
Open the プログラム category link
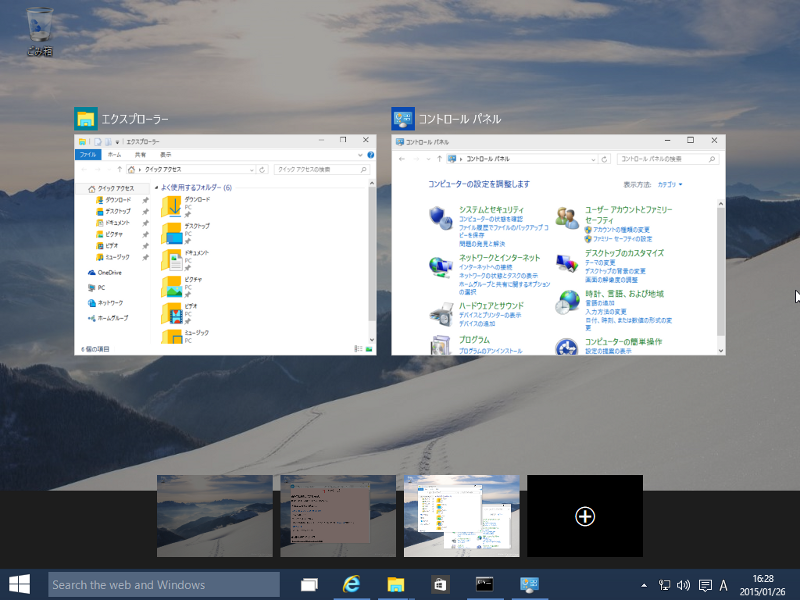[x=474, y=340]
